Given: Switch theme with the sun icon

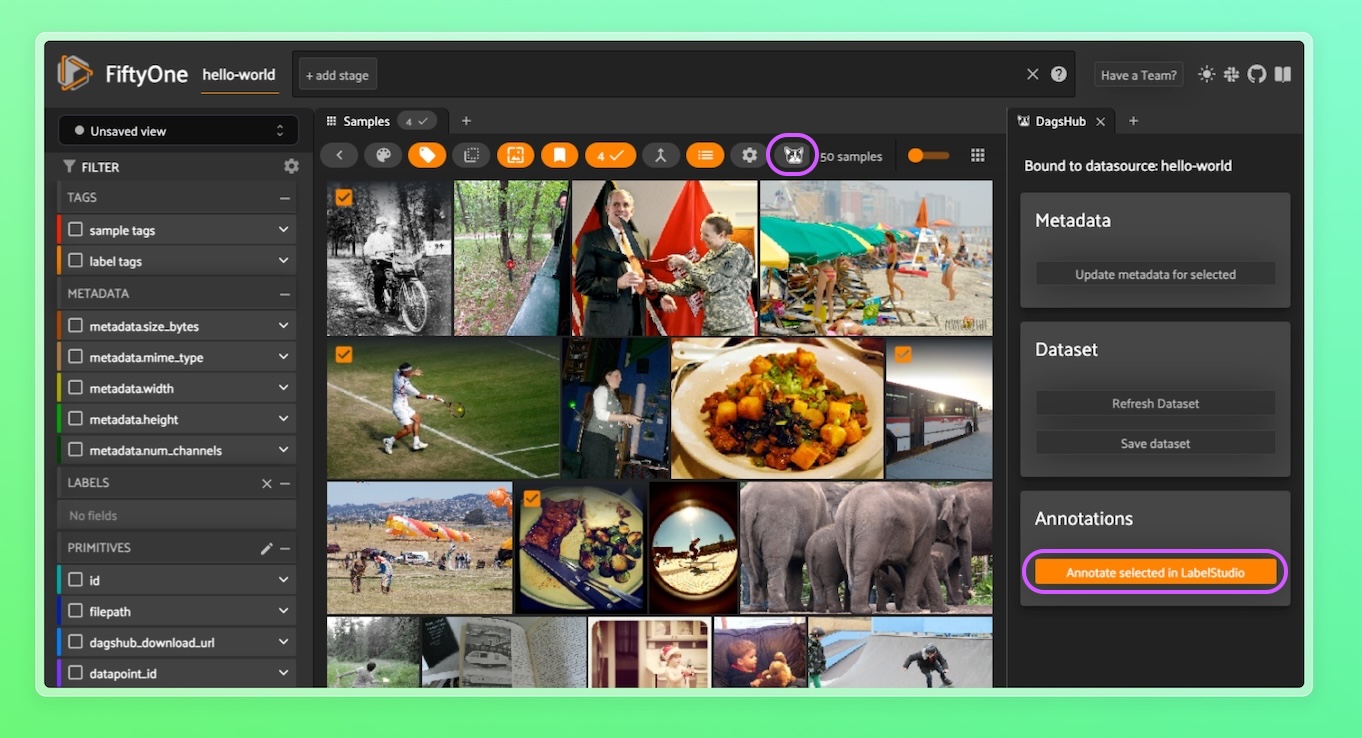Looking at the screenshot, I should click(x=1207, y=74).
